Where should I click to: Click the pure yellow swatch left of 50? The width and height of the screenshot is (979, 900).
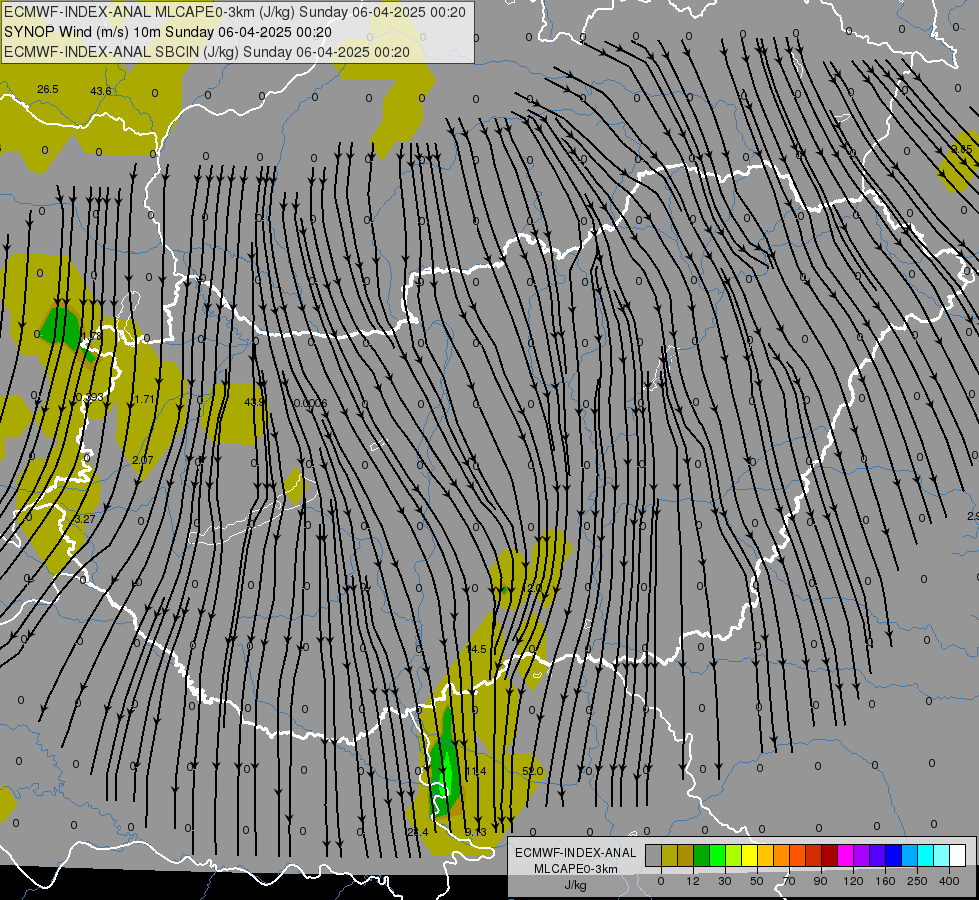(749, 856)
